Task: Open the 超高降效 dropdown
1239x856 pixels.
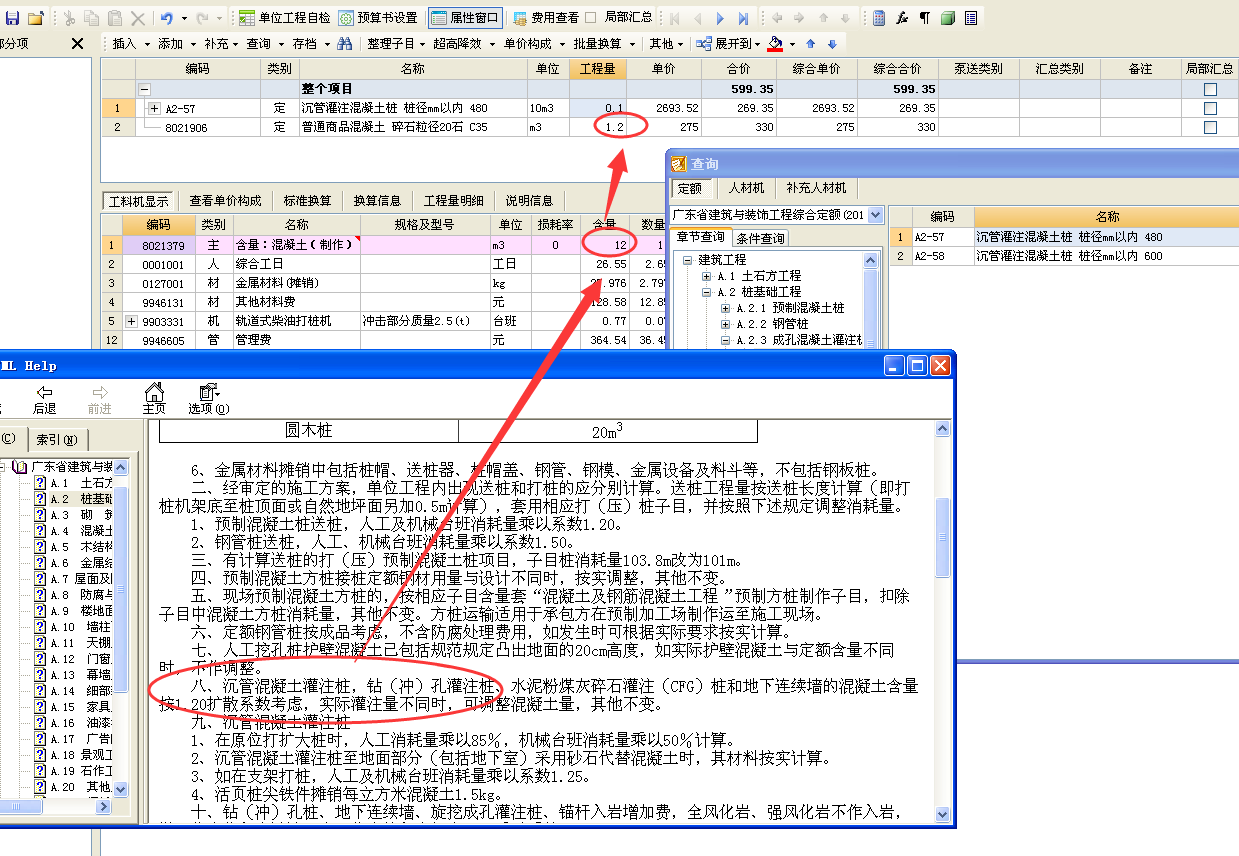Action: [x=463, y=44]
